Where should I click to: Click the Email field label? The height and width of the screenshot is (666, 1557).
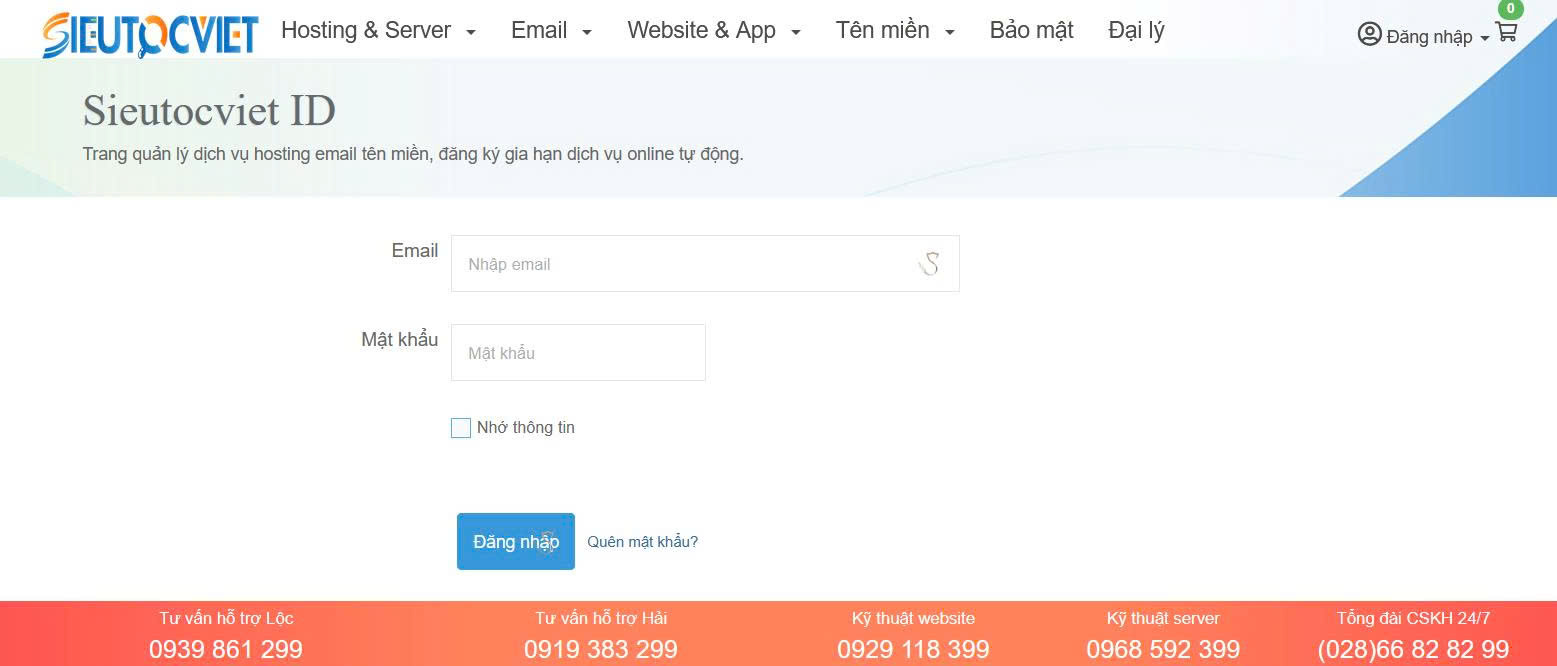tap(415, 251)
